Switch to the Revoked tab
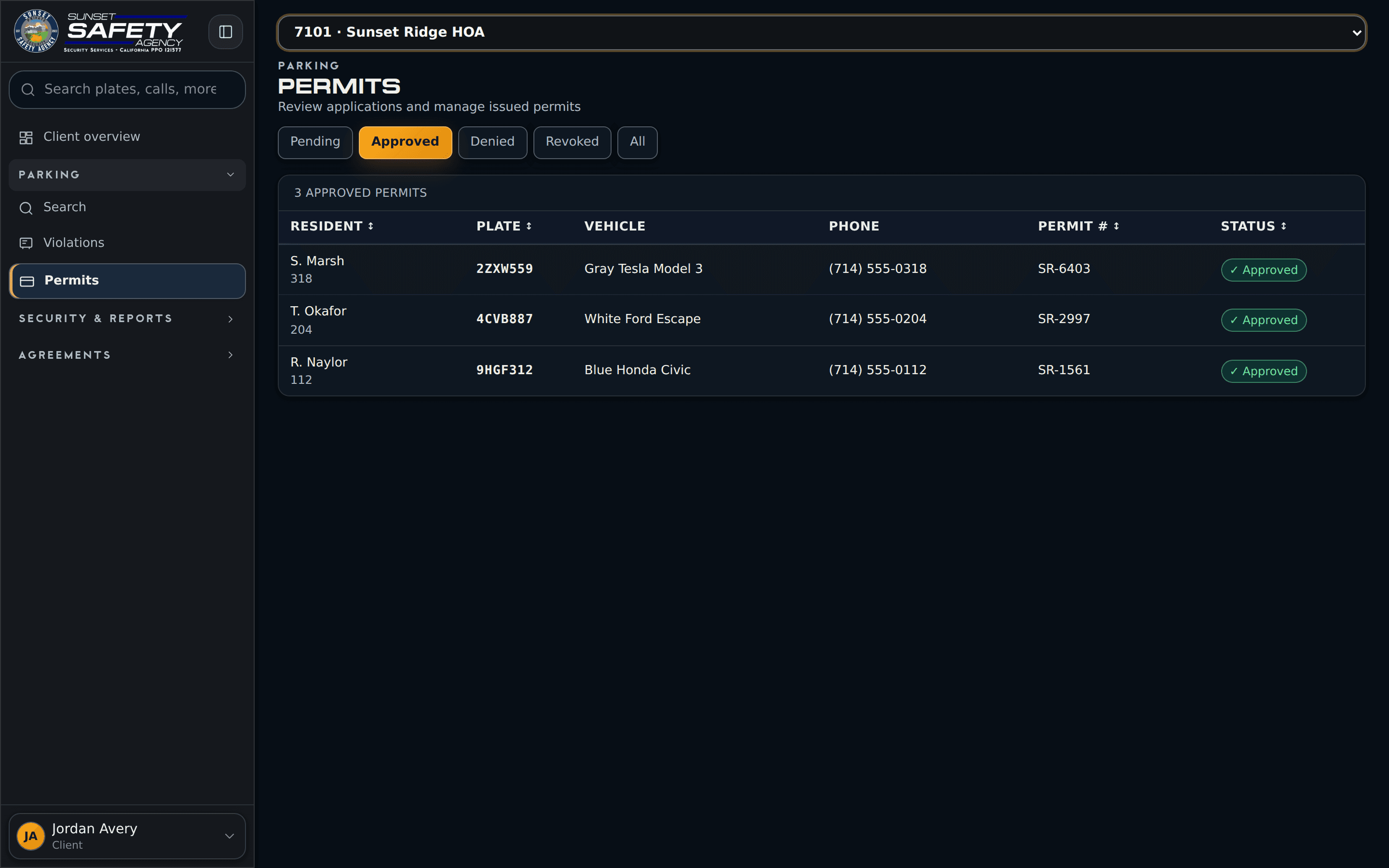 point(572,142)
